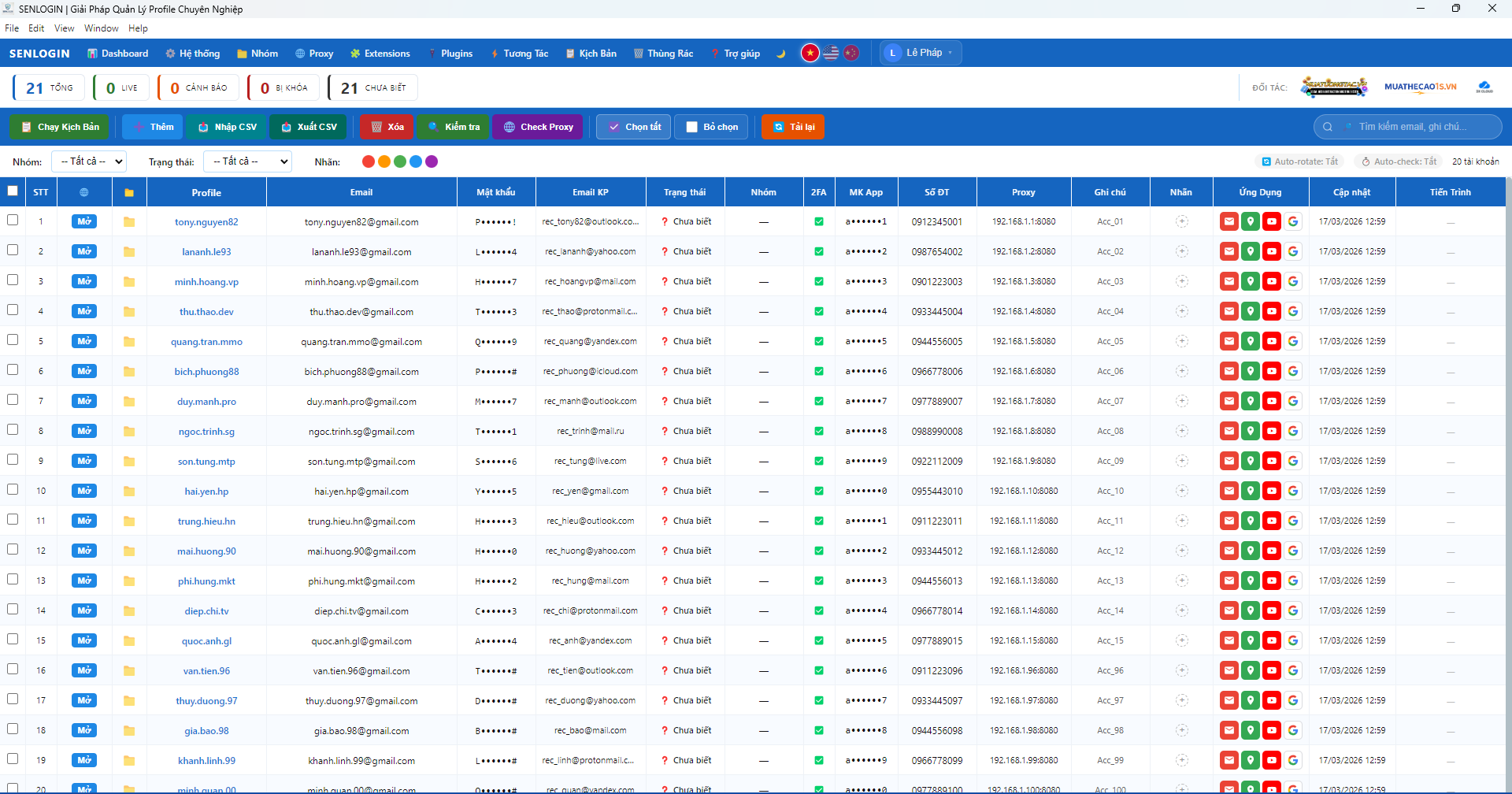The width and height of the screenshot is (1512, 794).
Task: Open Google icon in thu.thao.dev row
Action: (1292, 312)
